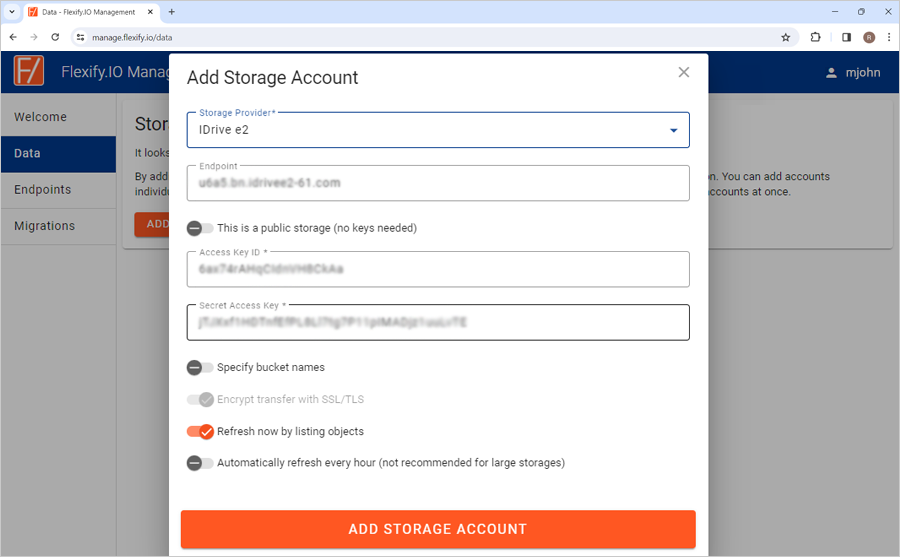
Task: Close the Add Storage Account dialog
Action: 683,72
